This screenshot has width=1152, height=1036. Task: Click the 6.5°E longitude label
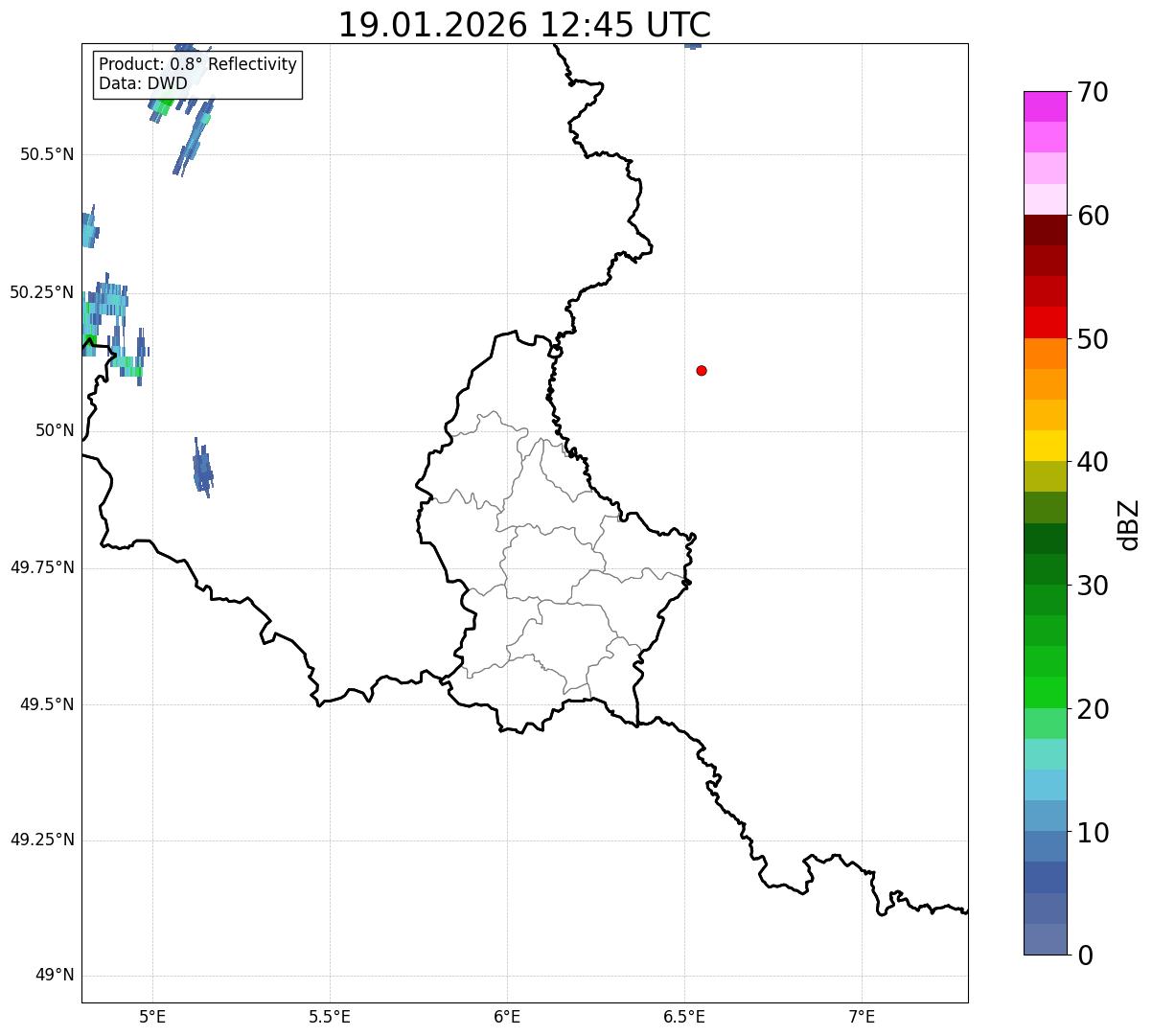[x=684, y=1016]
